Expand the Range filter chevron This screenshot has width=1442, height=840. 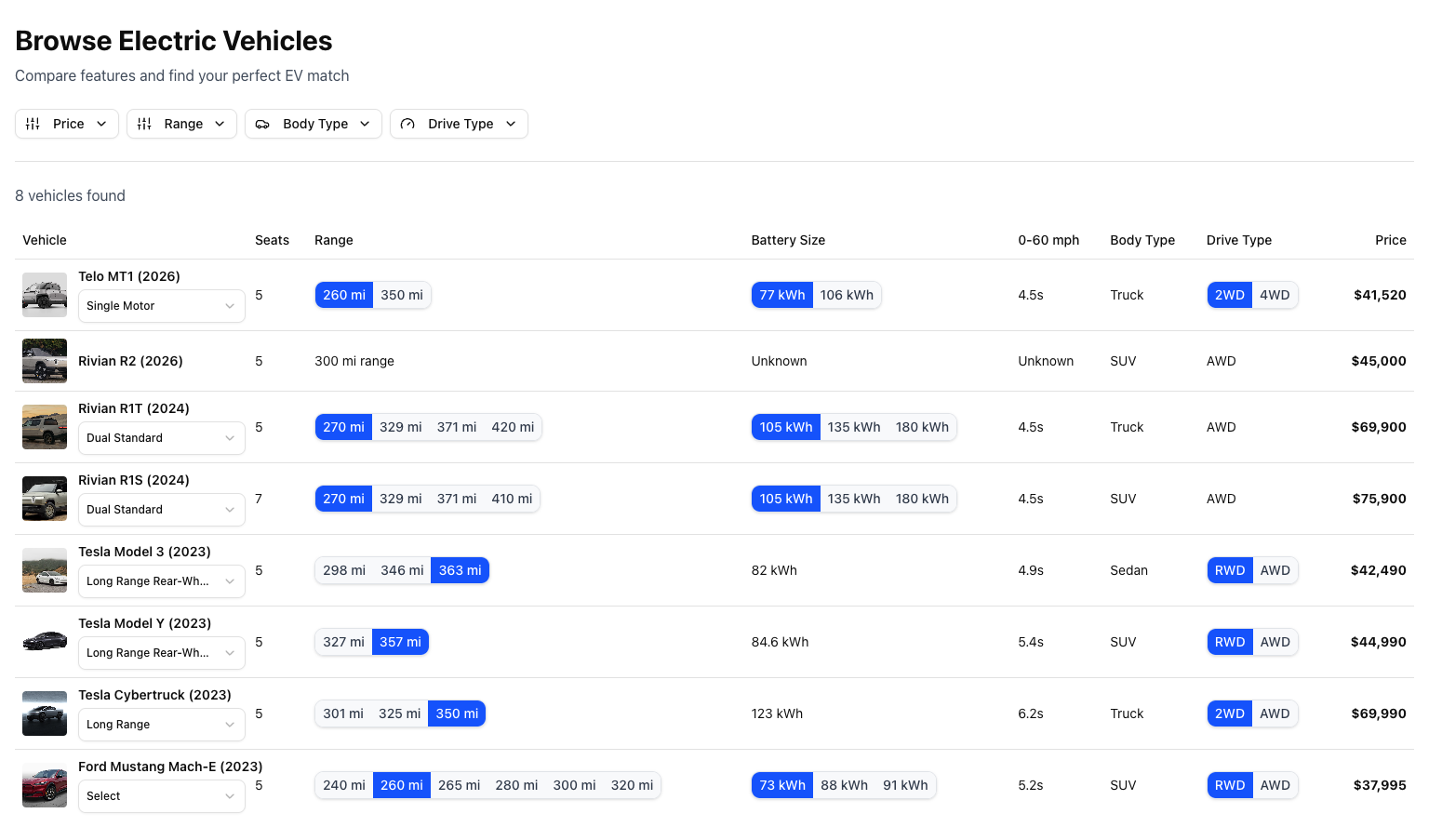(x=220, y=124)
